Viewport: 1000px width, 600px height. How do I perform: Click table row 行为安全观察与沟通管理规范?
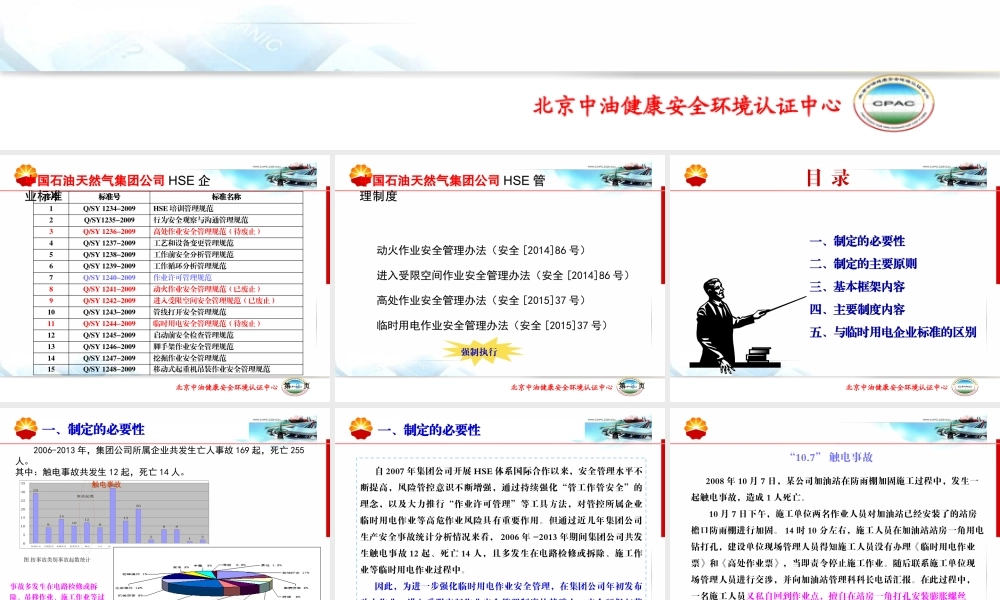[168, 220]
